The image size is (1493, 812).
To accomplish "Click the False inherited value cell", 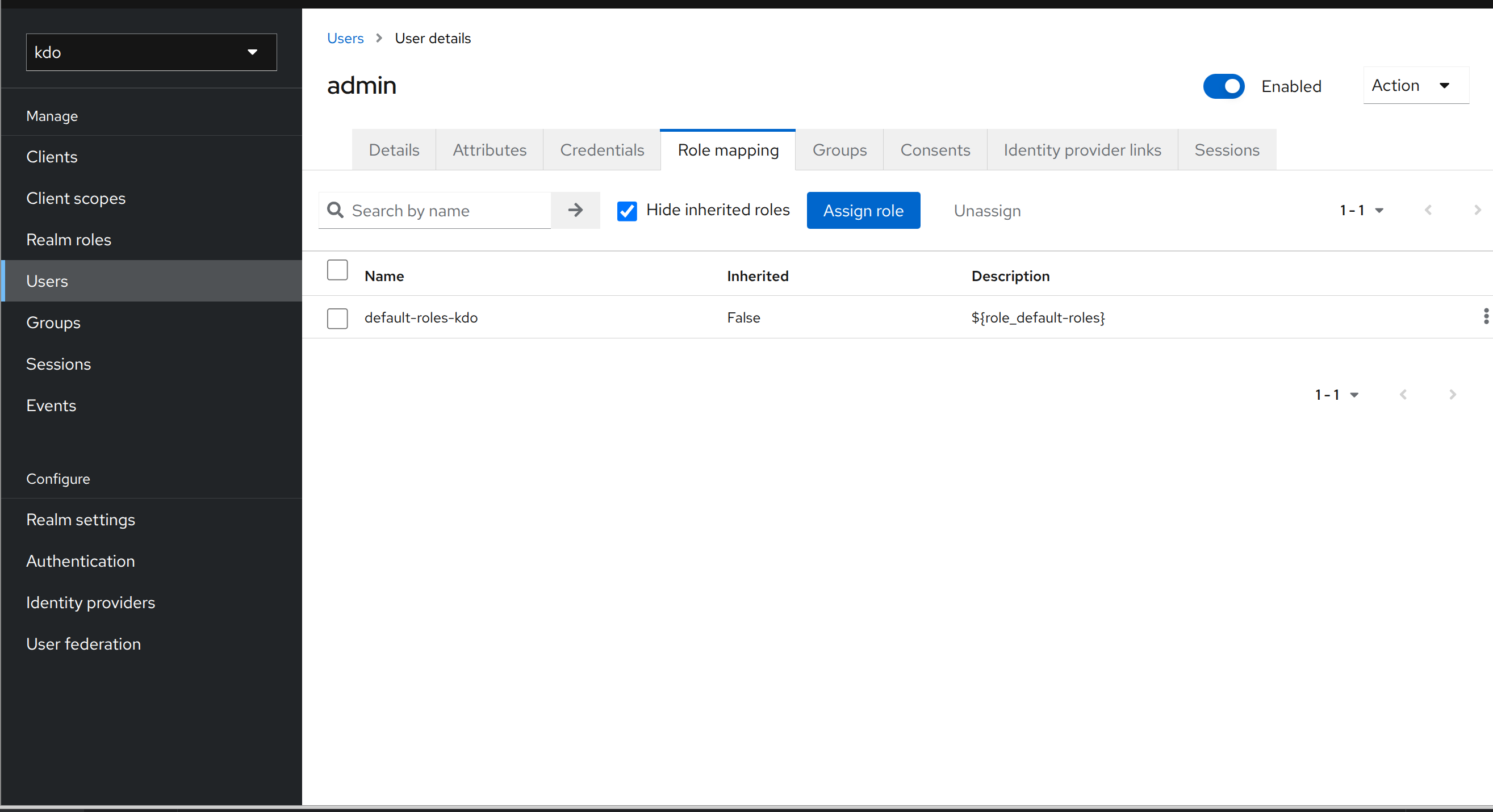I will pos(743,317).
